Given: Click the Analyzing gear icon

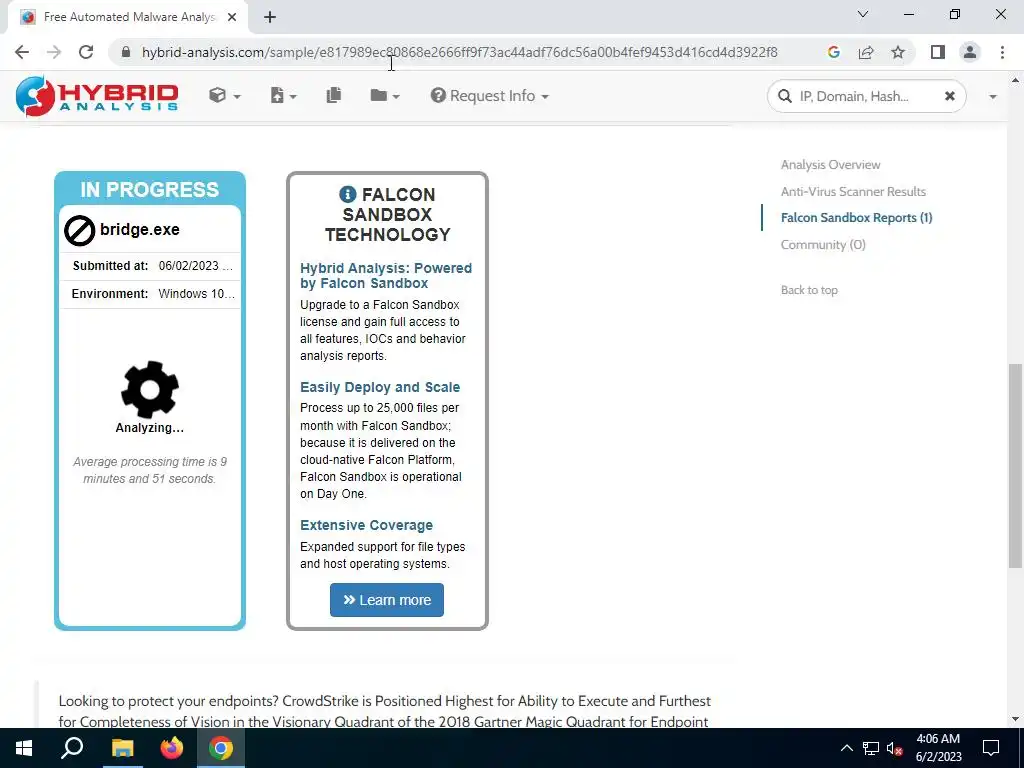Looking at the screenshot, I should coord(150,389).
